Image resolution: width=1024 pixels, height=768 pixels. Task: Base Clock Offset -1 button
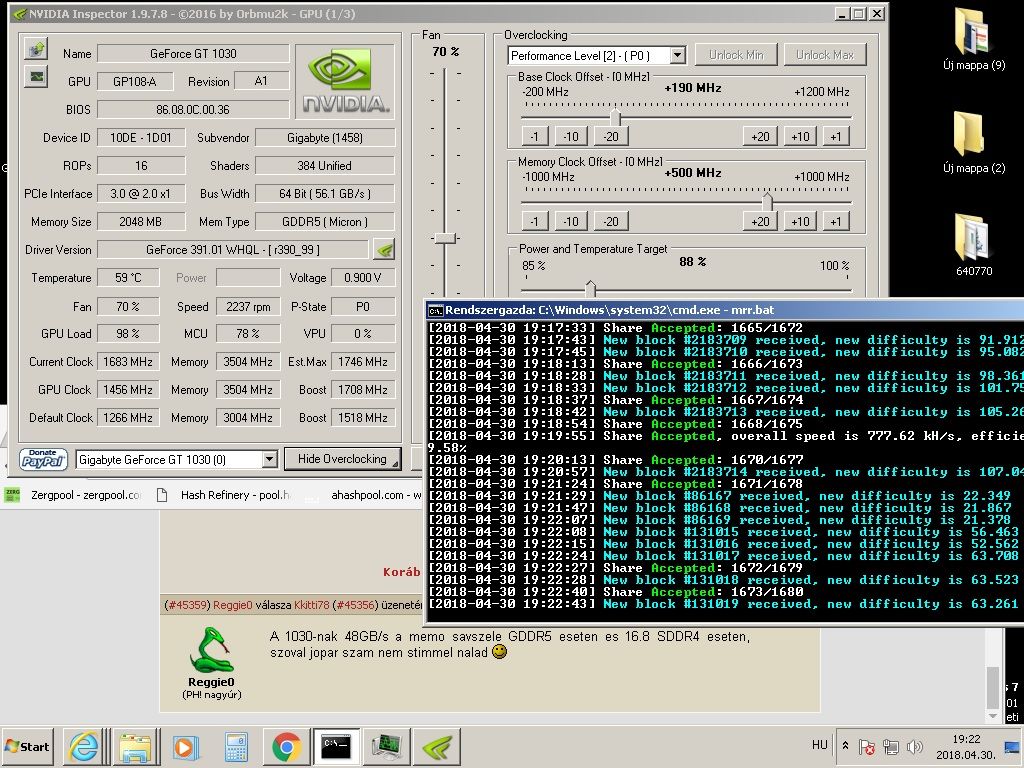click(x=535, y=136)
